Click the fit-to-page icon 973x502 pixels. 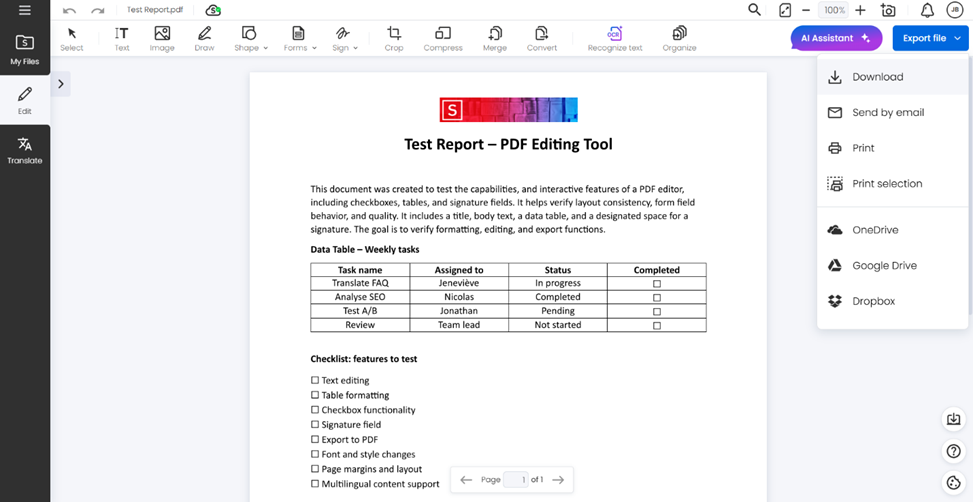point(785,11)
